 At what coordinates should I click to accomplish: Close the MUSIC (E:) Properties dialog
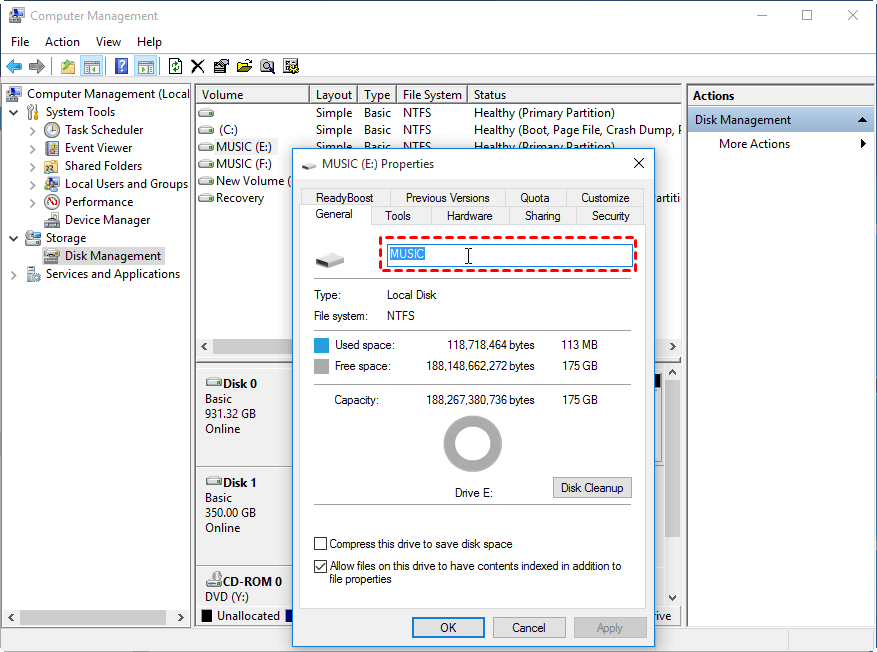pyautogui.click(x=639, y=163)
